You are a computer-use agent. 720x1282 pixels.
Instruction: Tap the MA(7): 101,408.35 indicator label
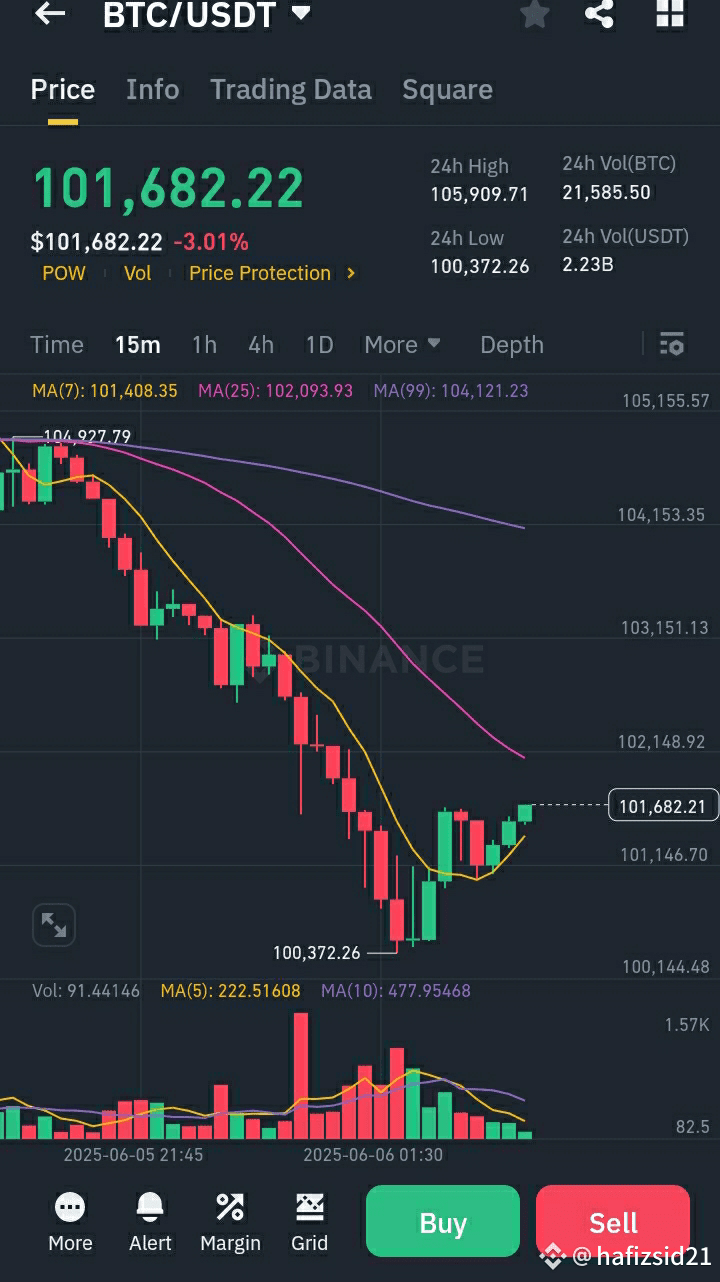pyautogui.click(x=105, y=391)
